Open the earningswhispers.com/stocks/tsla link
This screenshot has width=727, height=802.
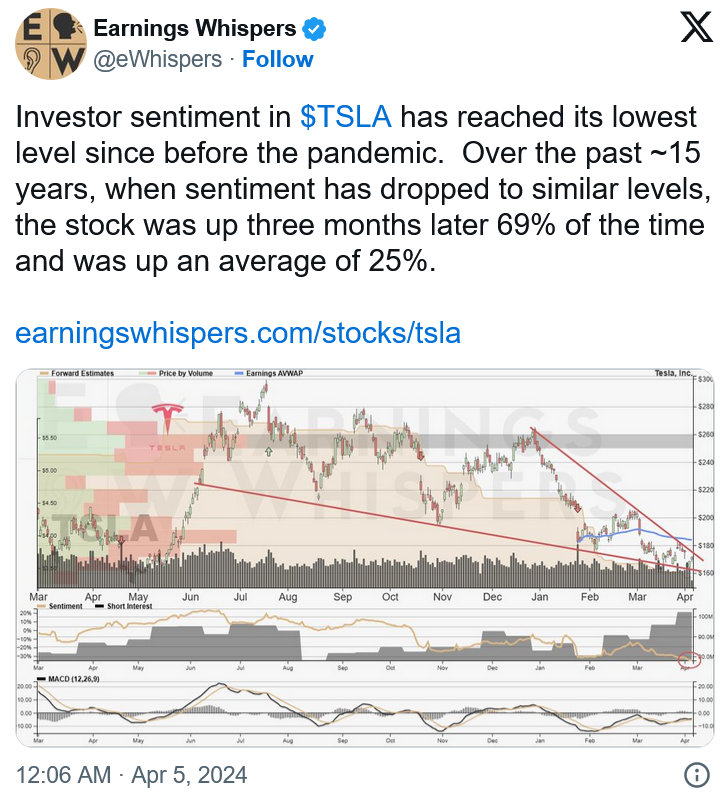pos(238,333)
